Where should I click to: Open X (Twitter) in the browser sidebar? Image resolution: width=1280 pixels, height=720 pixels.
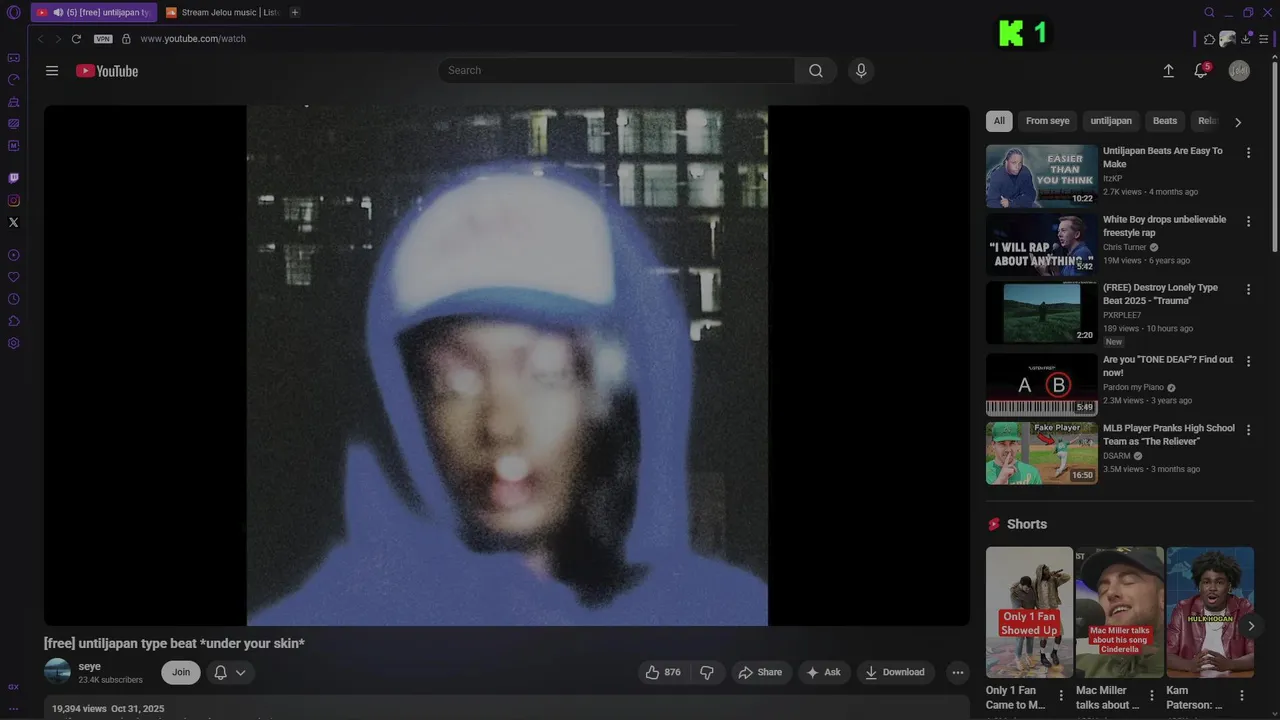13,222
